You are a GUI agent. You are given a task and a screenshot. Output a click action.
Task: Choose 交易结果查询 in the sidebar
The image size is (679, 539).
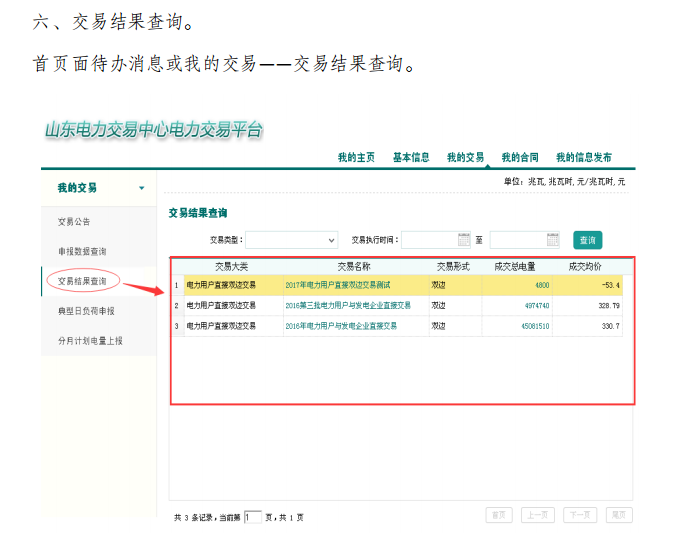(82, 281)
